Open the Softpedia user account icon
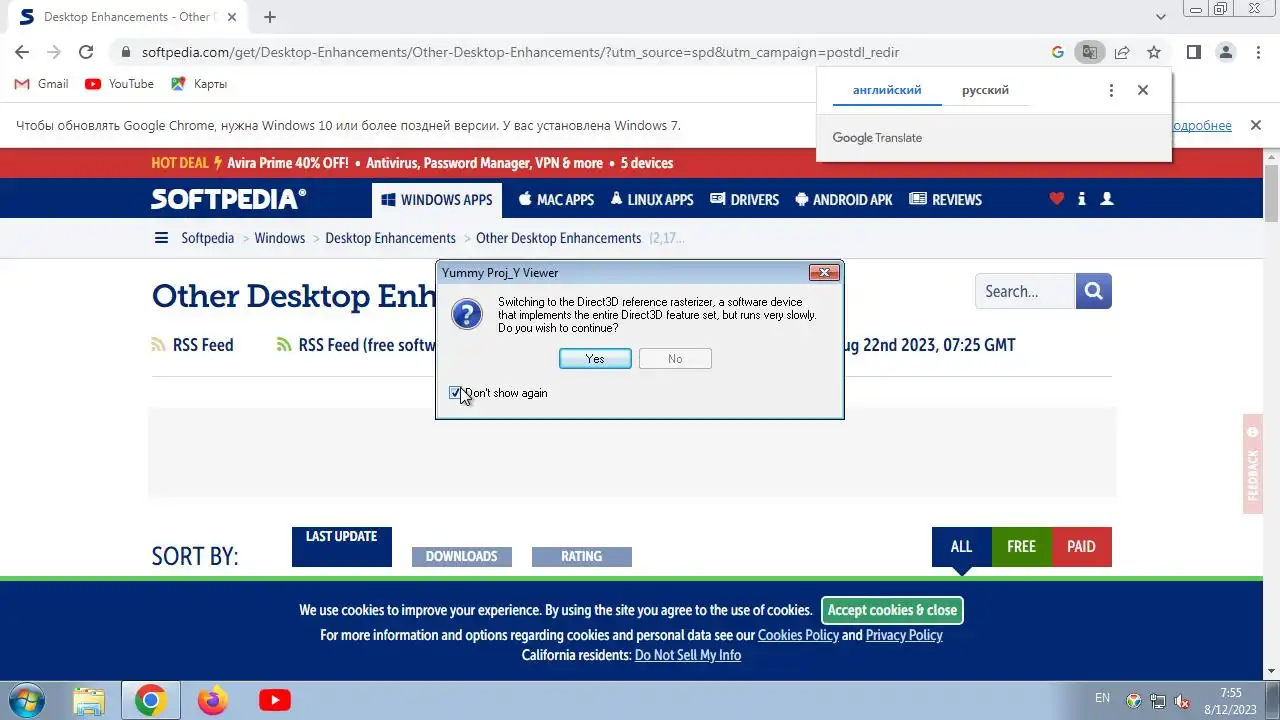 click(1107, 199)
